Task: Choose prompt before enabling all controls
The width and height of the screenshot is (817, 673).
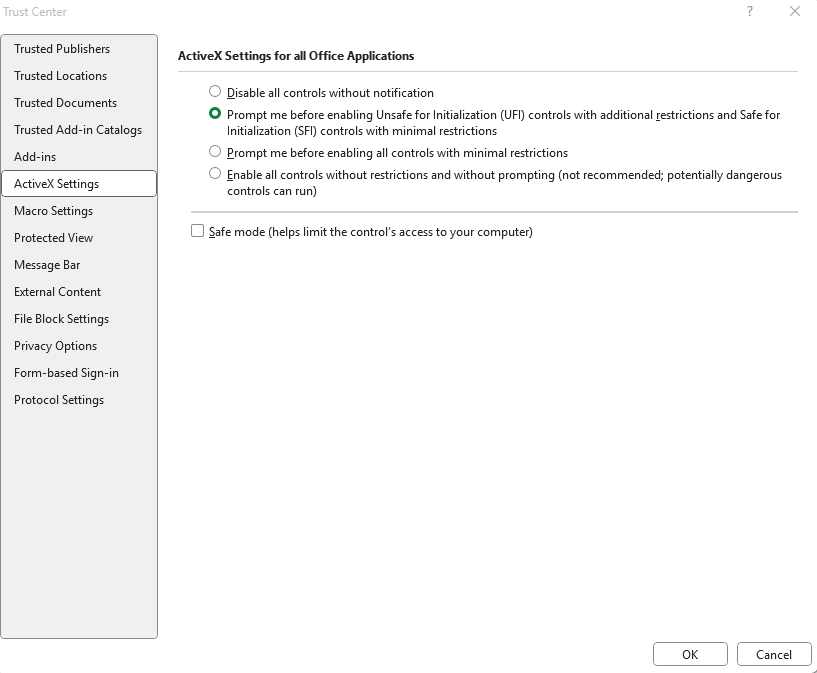Action: 214,153
